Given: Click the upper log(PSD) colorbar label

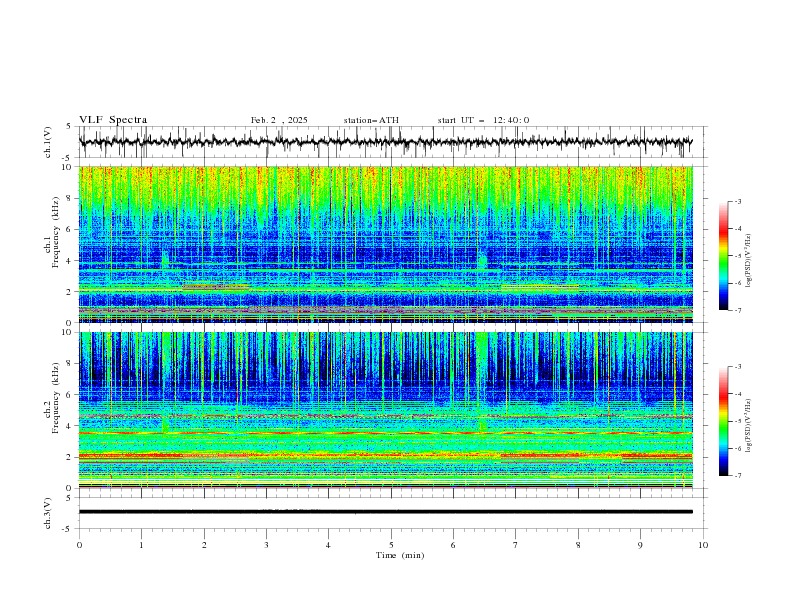Looking at the screenshot, I should (x=749, y=261).
